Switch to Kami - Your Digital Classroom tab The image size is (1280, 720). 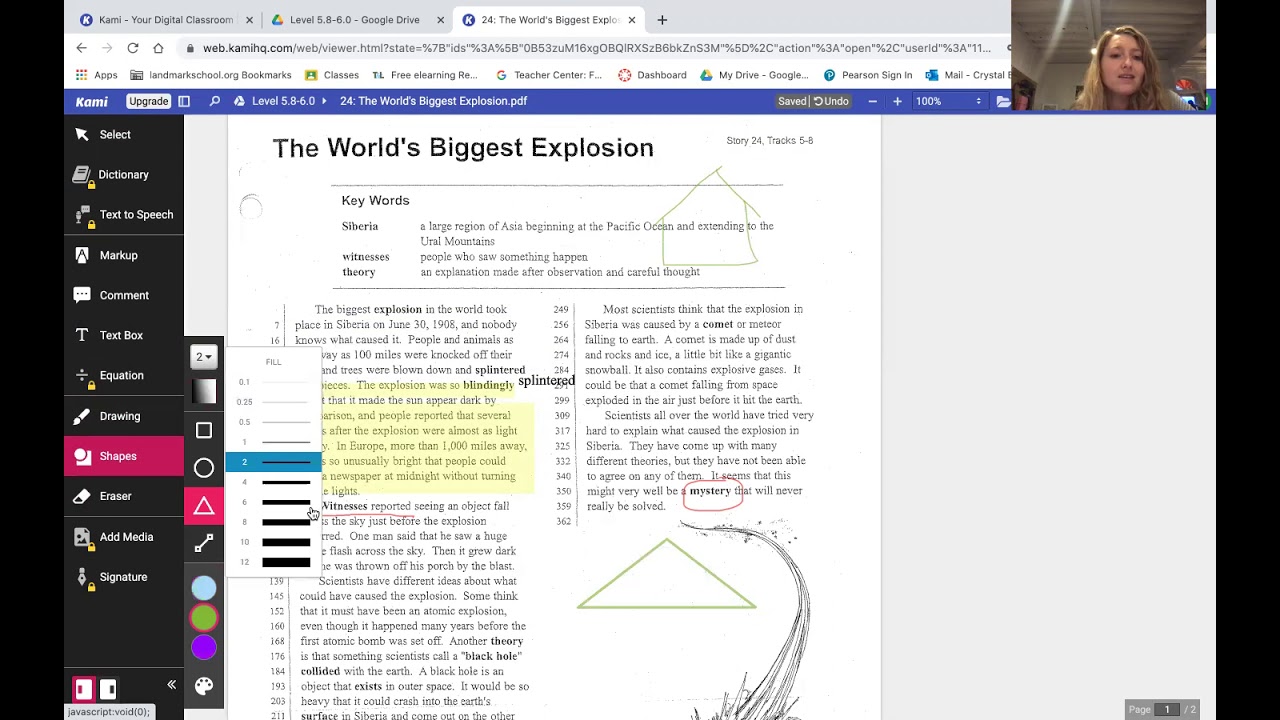(165, 20)
